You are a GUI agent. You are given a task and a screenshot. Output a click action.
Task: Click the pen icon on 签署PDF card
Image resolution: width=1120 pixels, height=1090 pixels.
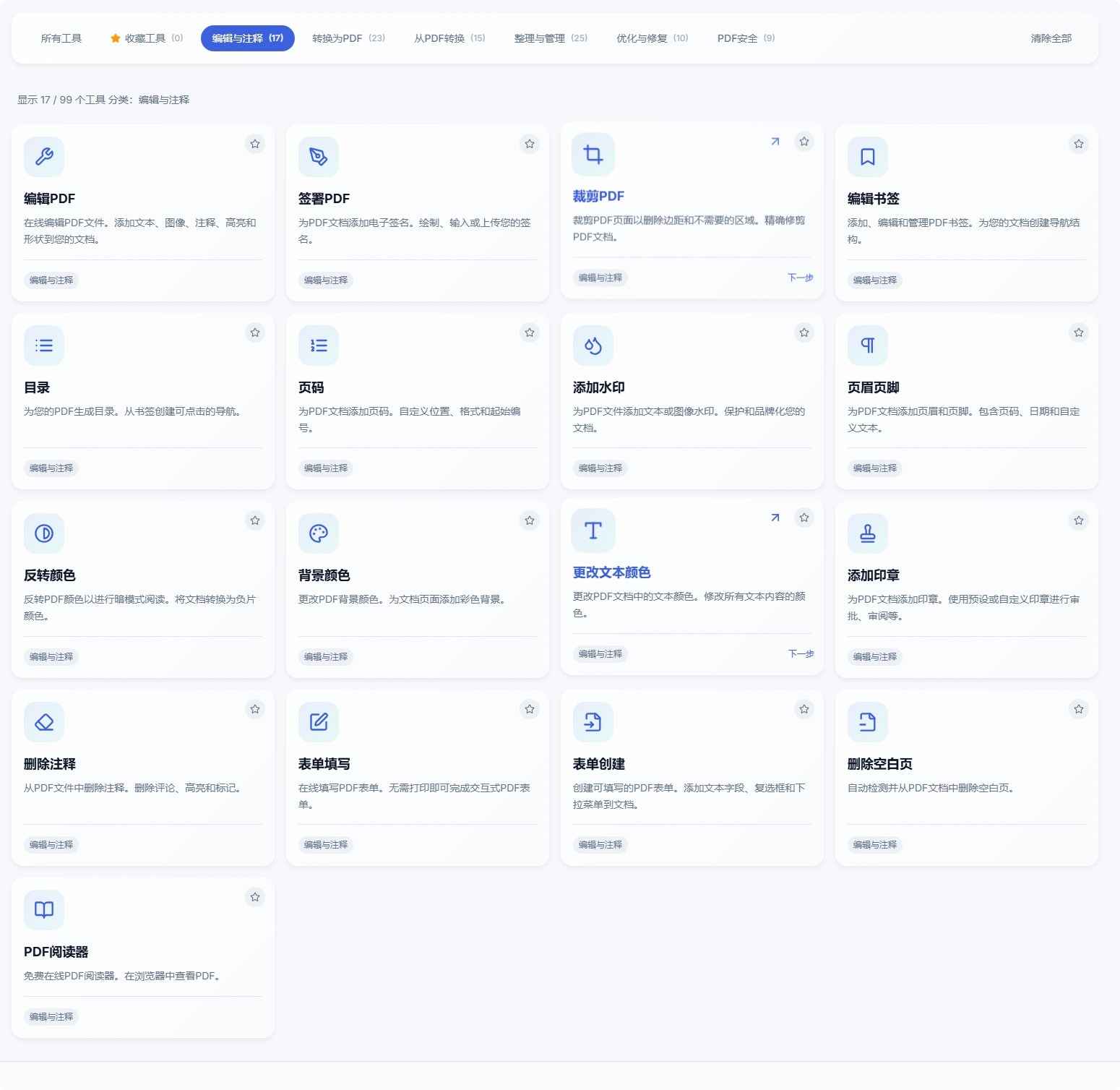(x=319, y=157)
